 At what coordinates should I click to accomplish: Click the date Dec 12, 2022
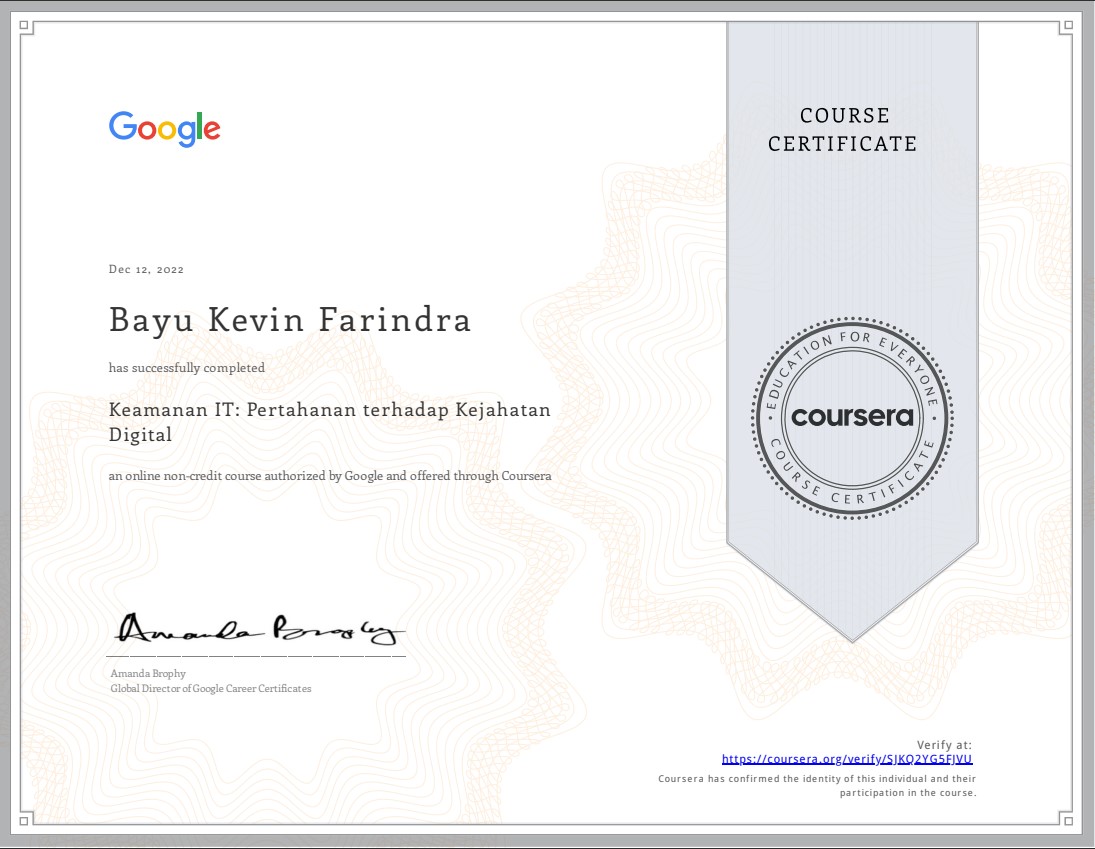coord(146,269)
